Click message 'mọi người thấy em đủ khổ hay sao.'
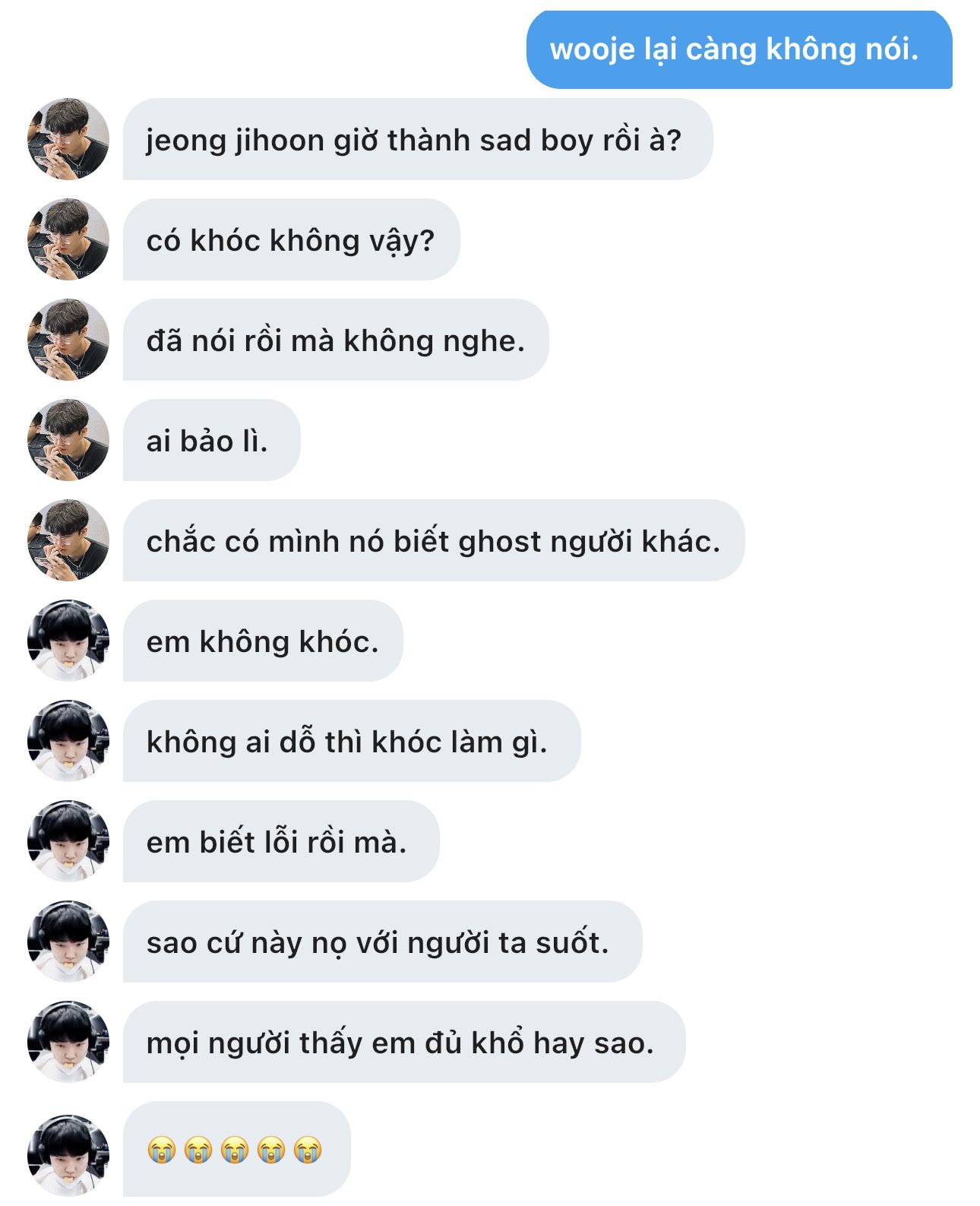 (x=404, y=1042)
